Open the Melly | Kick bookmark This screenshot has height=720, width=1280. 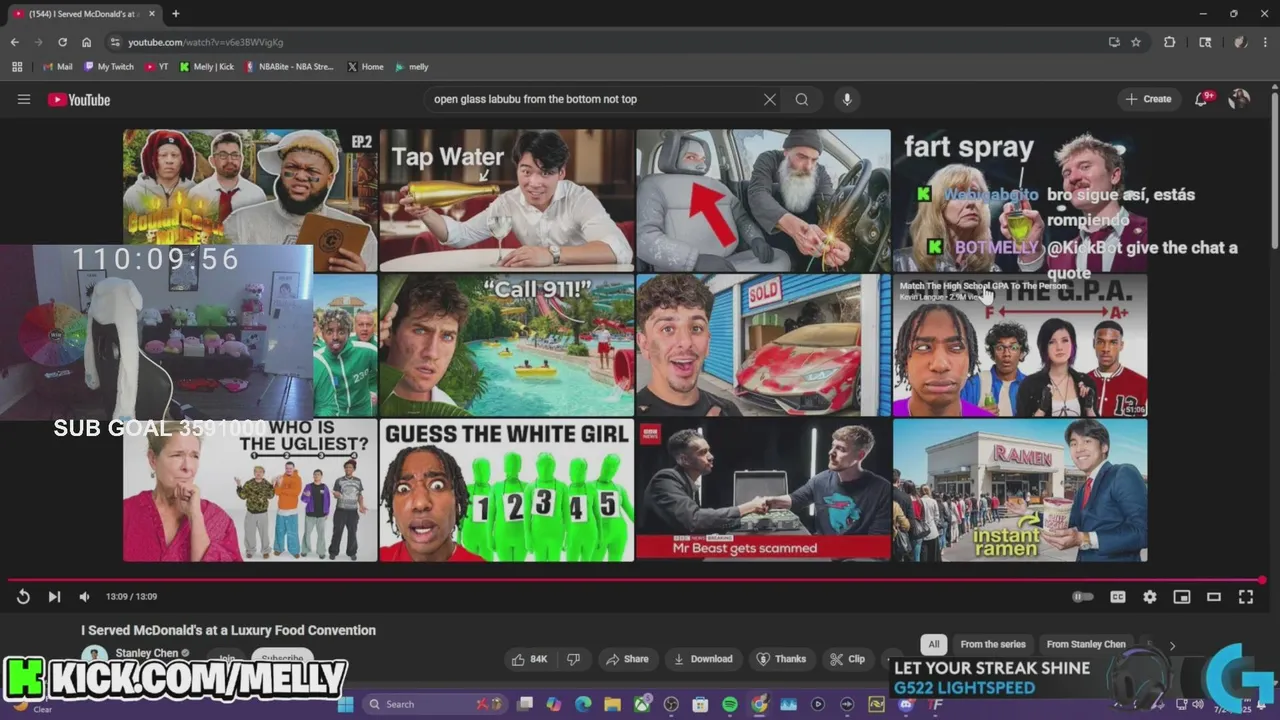(207, 67)
